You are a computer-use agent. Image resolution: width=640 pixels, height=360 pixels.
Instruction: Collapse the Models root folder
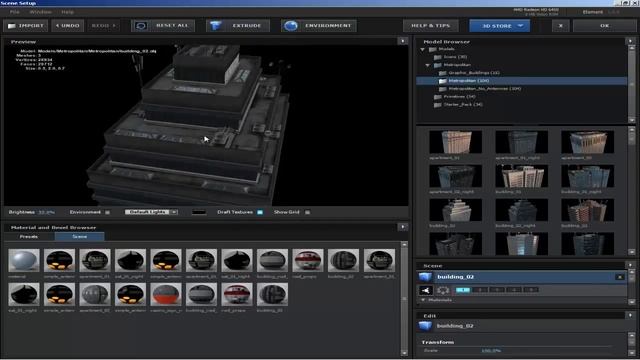[422, 49]
